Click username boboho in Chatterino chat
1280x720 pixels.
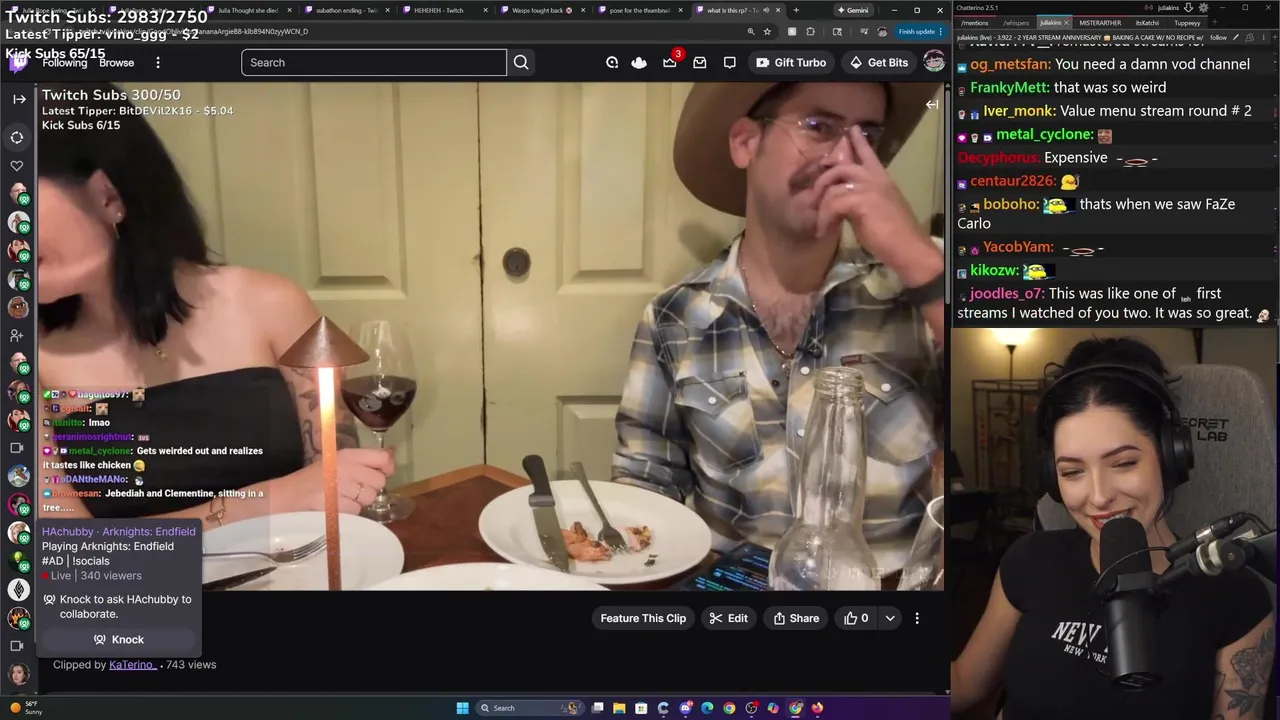click(1009, 204)
